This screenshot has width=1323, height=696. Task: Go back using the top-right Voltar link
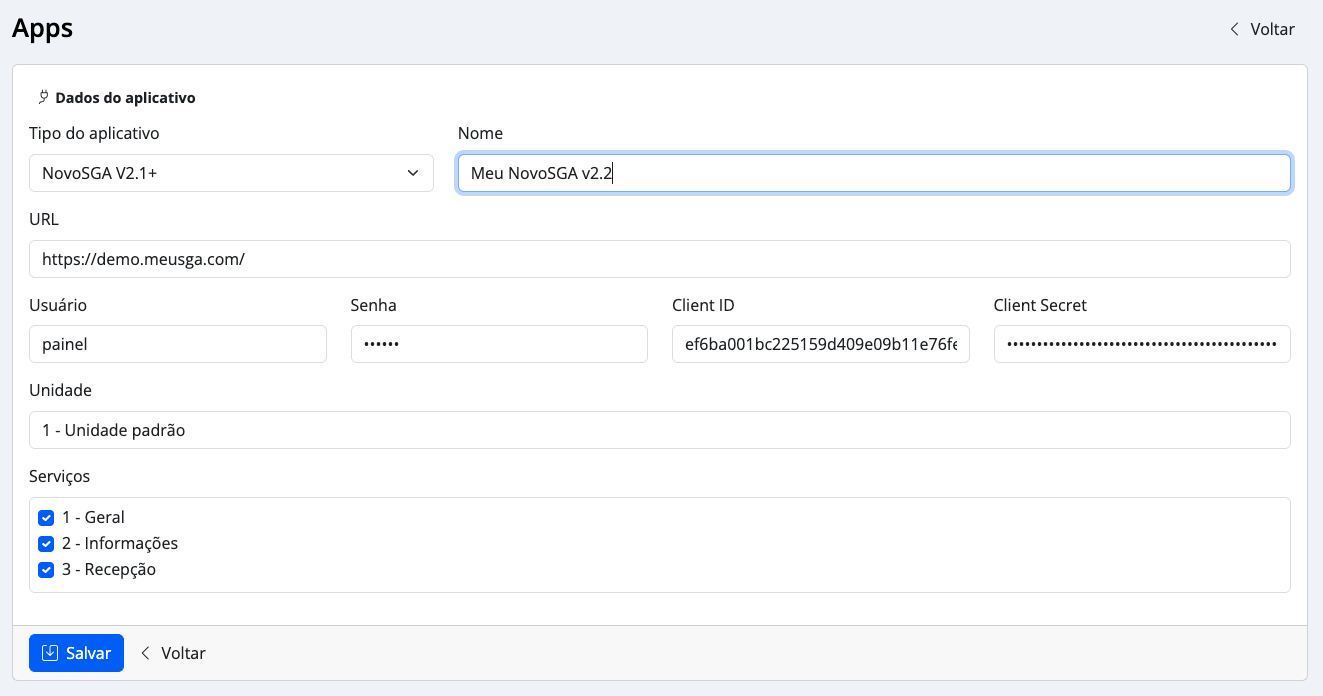click(x=1271, y=29)
